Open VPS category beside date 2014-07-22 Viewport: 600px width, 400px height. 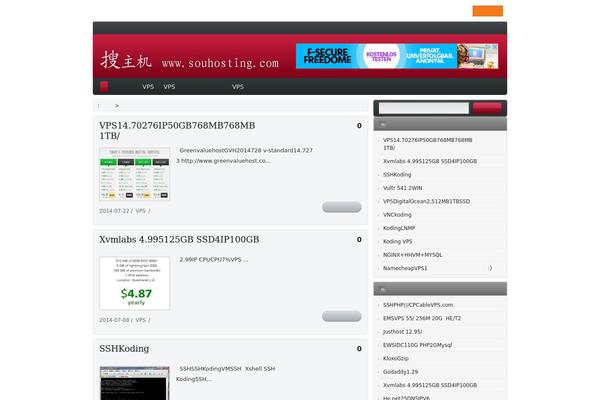coord(140,211)
